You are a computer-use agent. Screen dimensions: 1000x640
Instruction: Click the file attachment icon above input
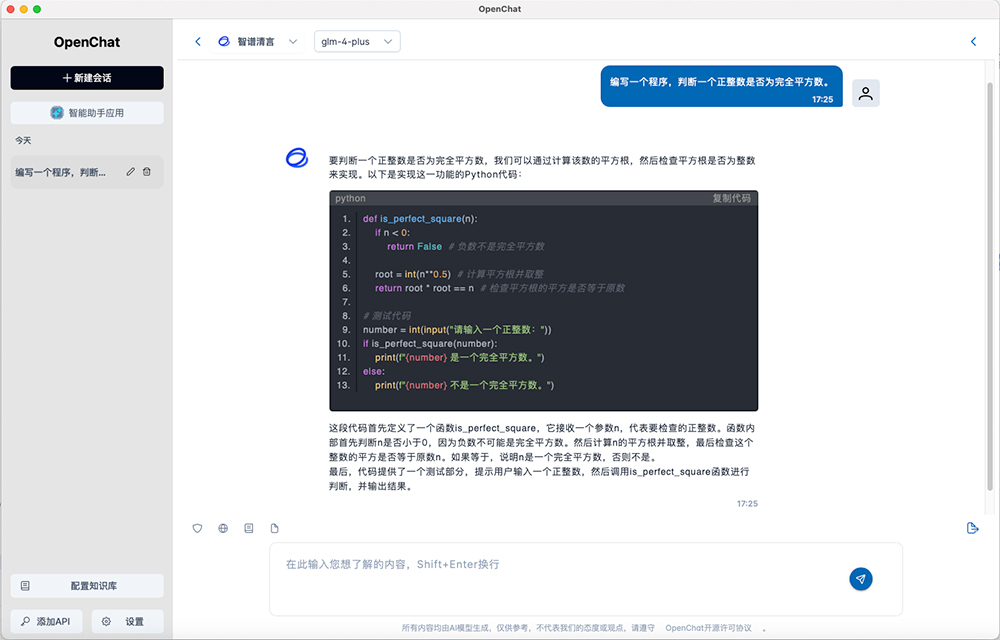pos(275,528)
